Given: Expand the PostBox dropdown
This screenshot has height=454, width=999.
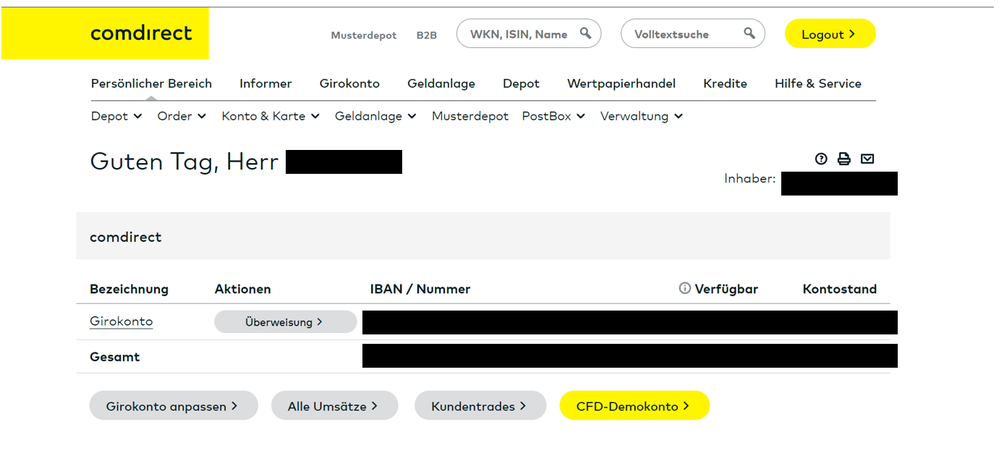Looking at the screenshot, I should pyautogui.click(x=553, y=116).
